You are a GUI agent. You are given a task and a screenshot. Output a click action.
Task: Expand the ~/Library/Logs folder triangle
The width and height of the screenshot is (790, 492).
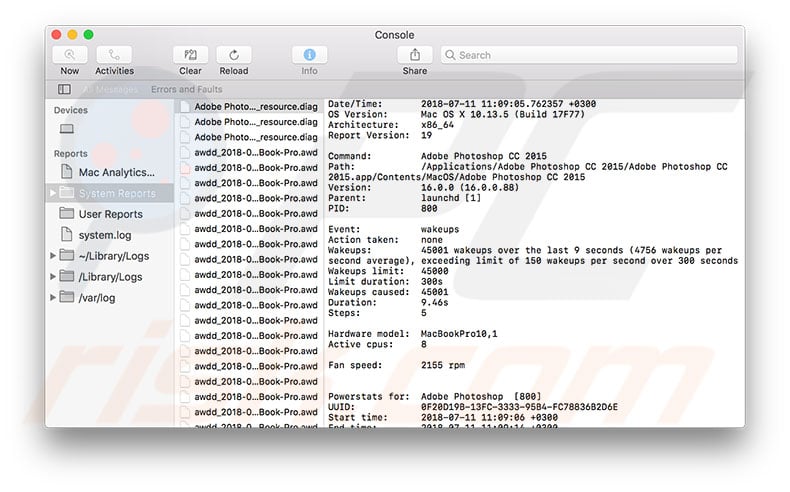53,256
